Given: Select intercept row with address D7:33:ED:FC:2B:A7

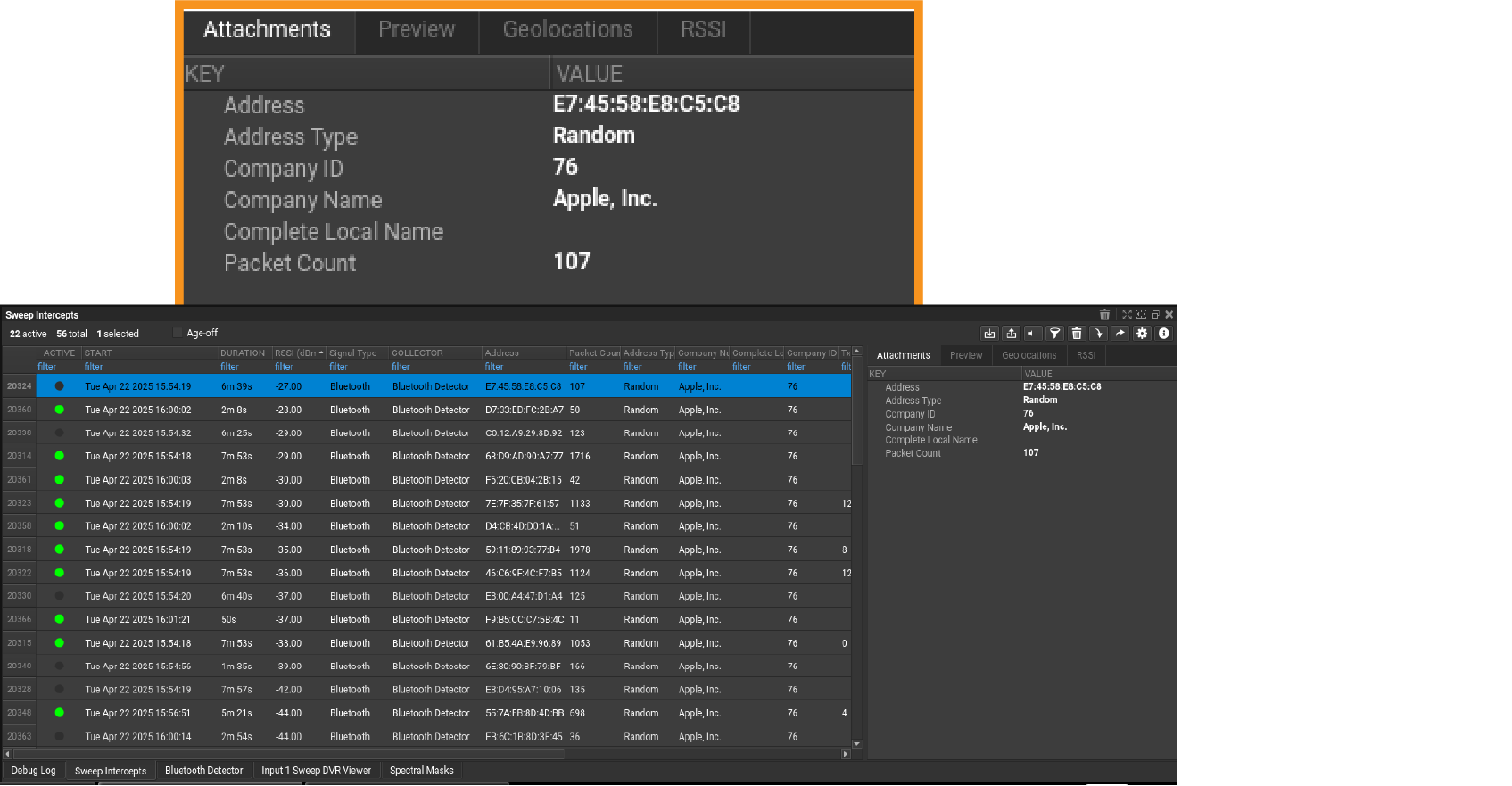Looking at the screenshot, I should 524,410.
